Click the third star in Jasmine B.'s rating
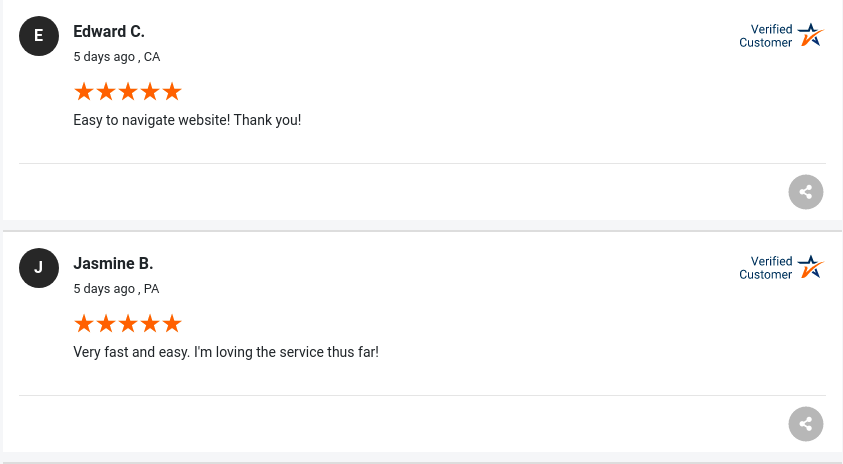This screenshot has height=464, width=843. [x=128, y=324]
